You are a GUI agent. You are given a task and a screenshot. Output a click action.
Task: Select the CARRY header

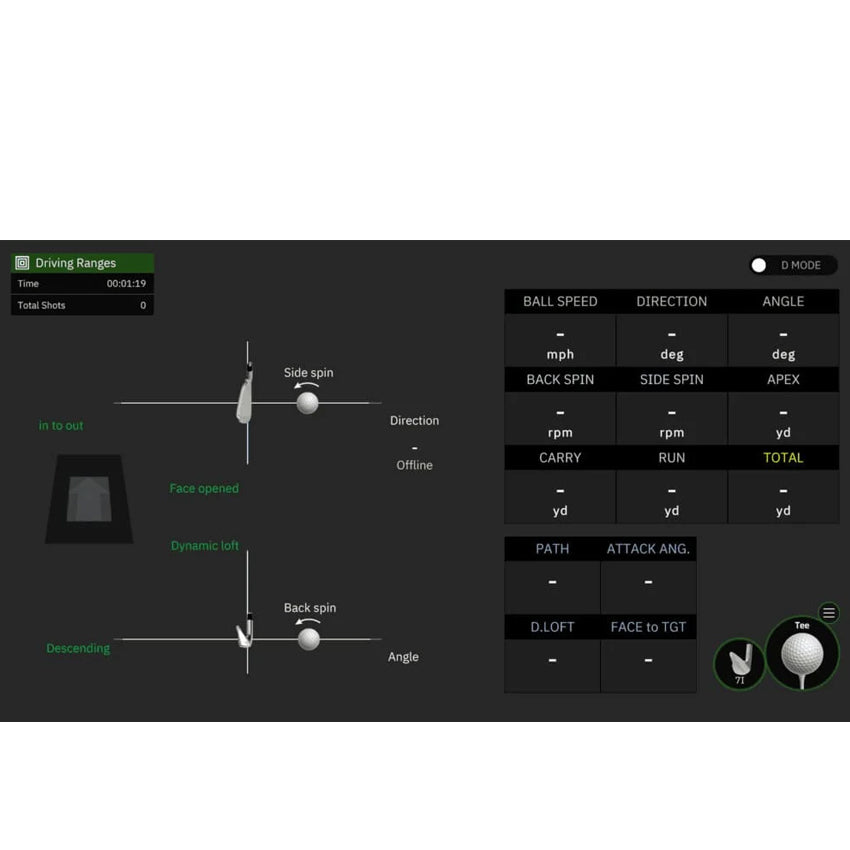(560, 458)
